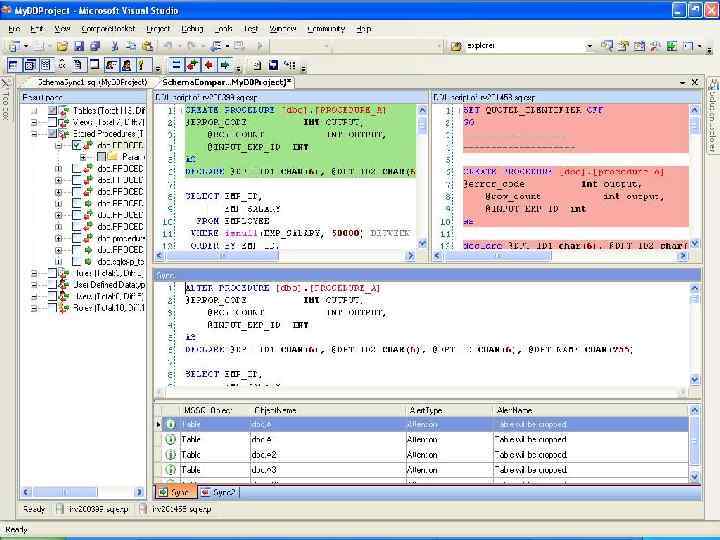This screenshot has width=720, height=540.
Task: Uncheck the checked procedure checkbox
Action: [x=77, y=146]
